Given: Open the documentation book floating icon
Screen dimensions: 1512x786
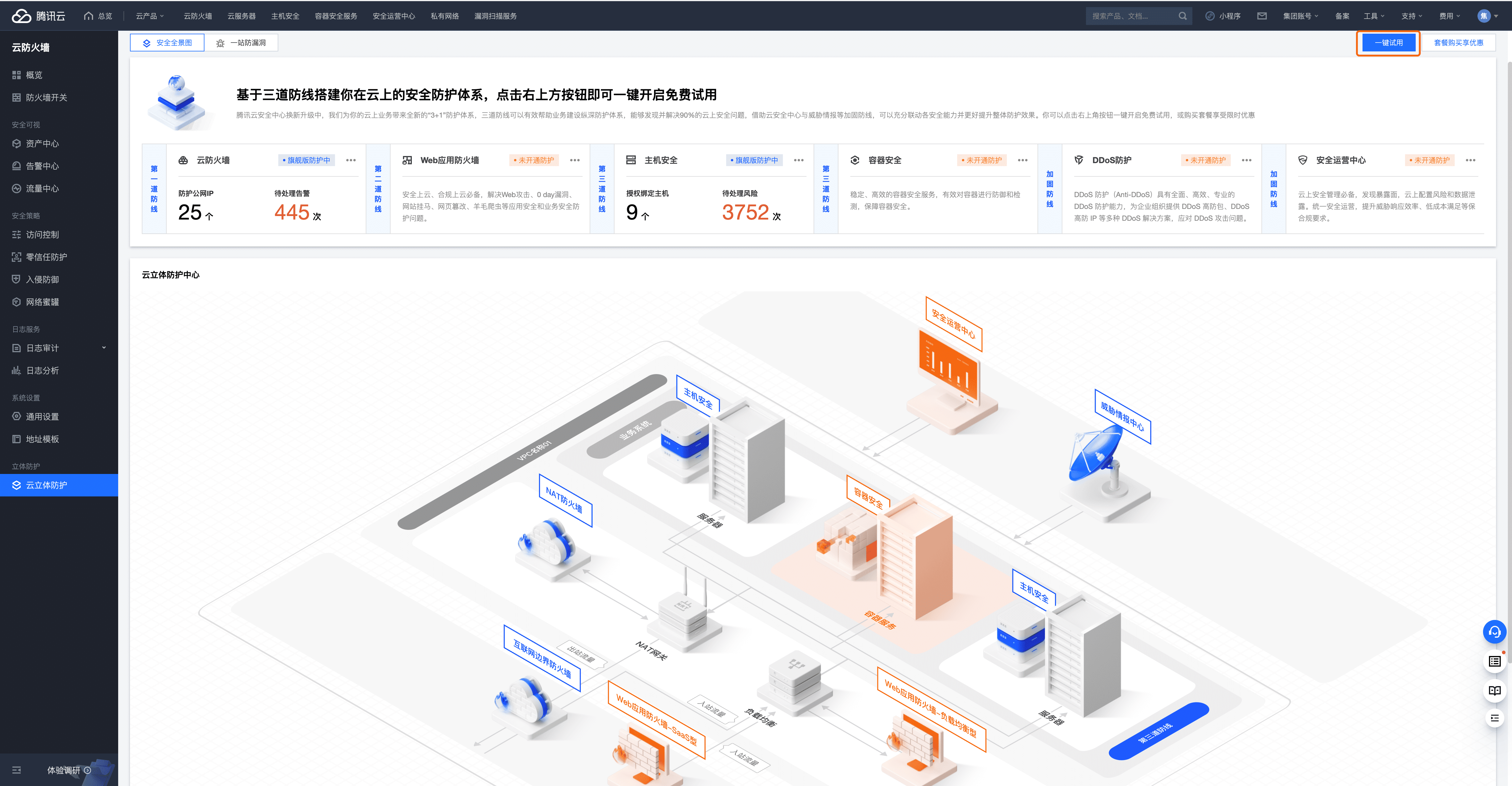Looking at the screenshot, I should click(x=1494, y=690).
